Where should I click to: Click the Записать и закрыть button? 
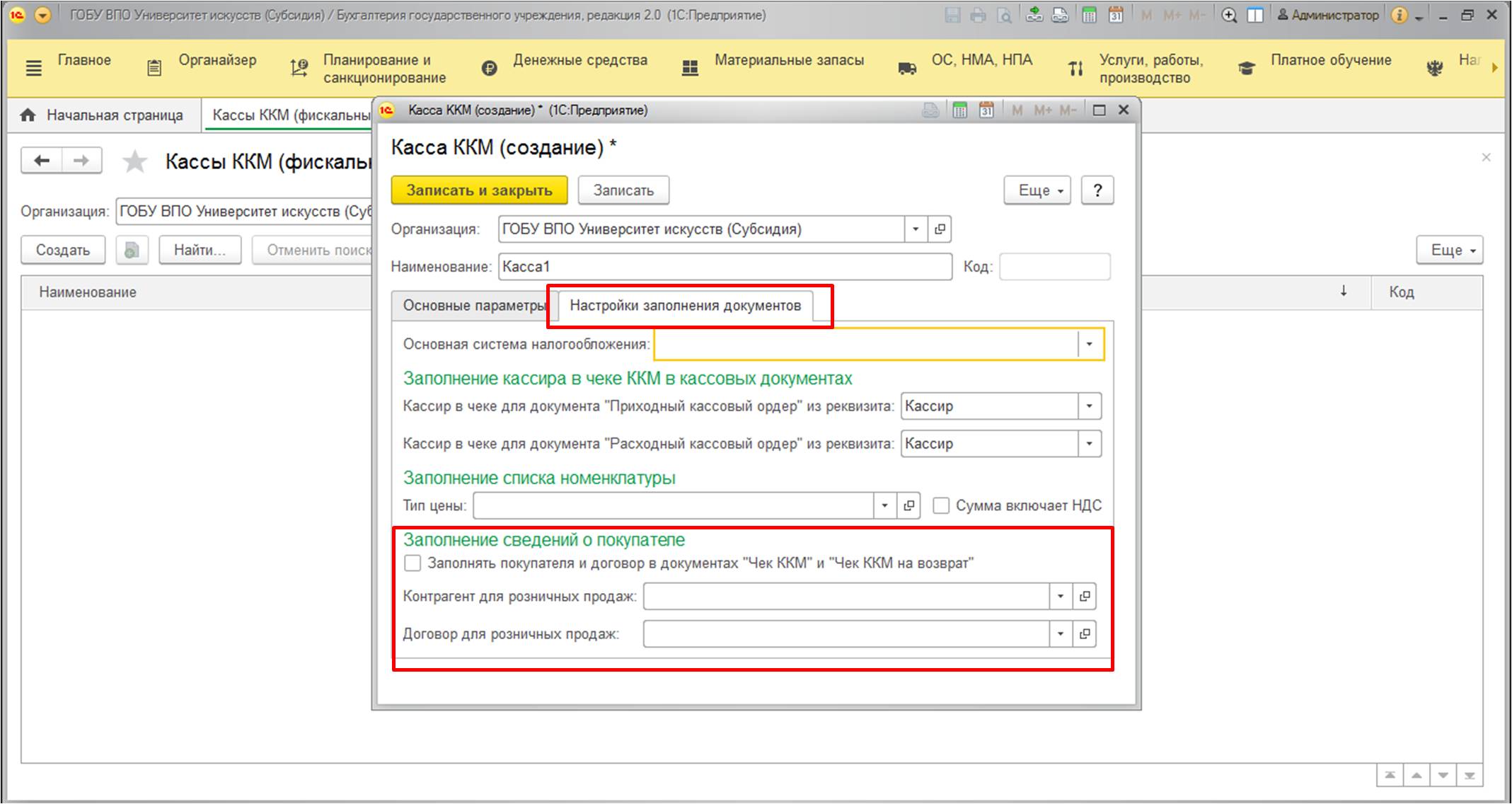479,190
